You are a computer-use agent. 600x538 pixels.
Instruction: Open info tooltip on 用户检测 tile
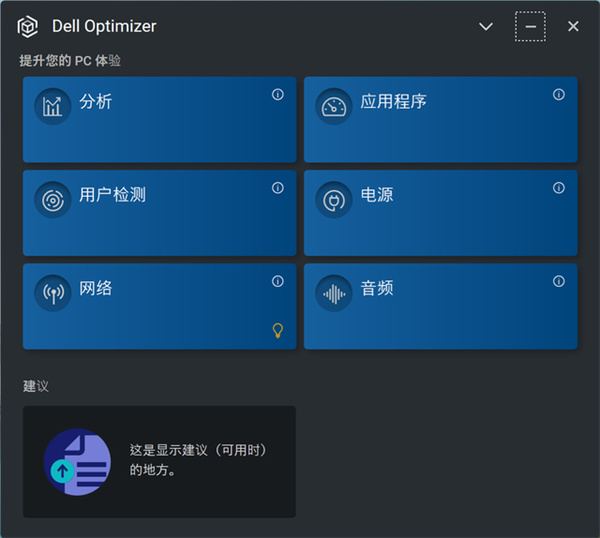pyautogui.click(x=278, y=188)
